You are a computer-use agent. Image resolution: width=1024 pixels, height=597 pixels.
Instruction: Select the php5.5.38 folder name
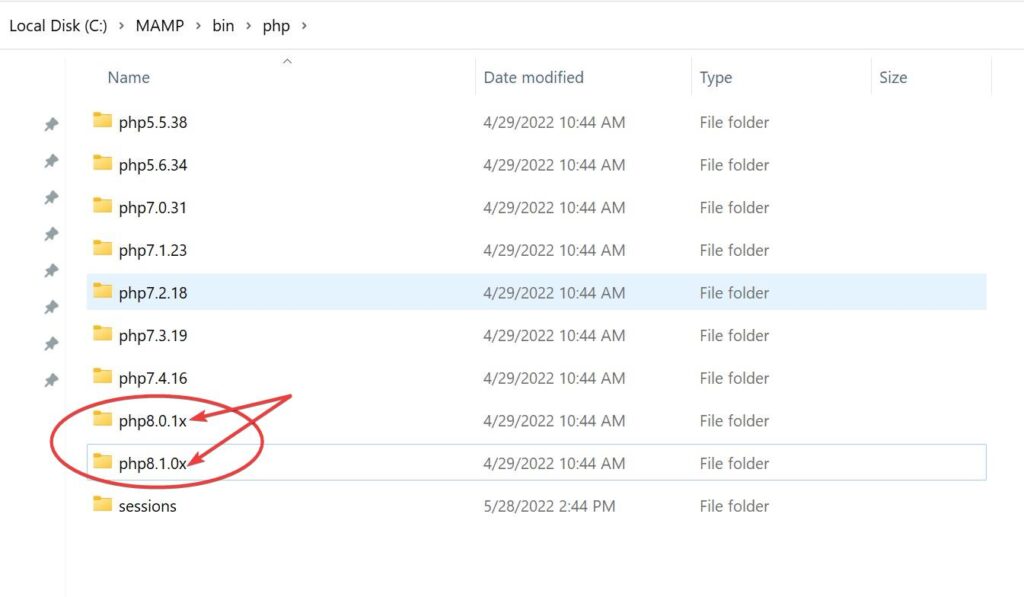pos(153,122)
